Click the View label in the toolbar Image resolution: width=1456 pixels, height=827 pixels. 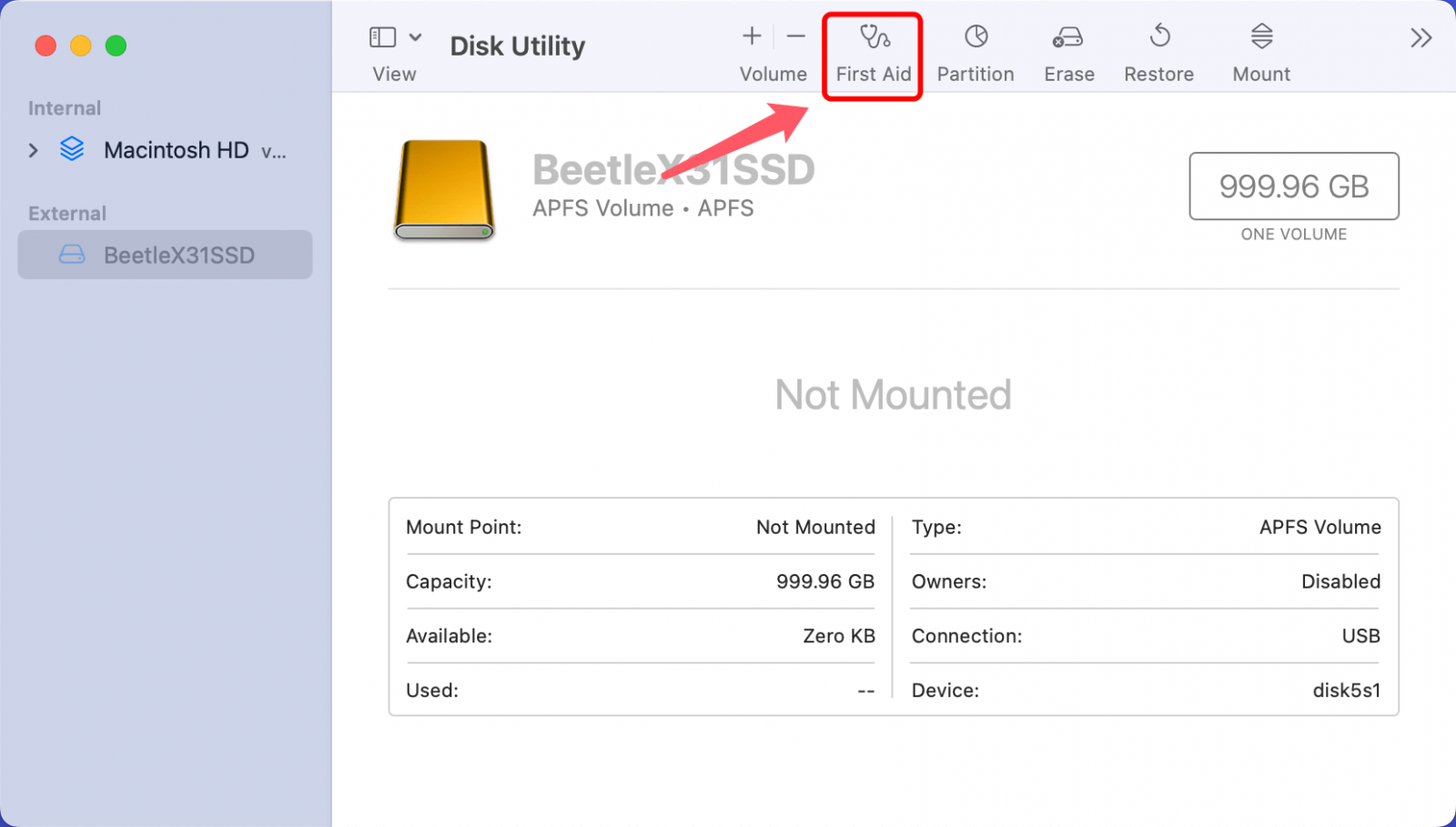click(x=393, y=74)
